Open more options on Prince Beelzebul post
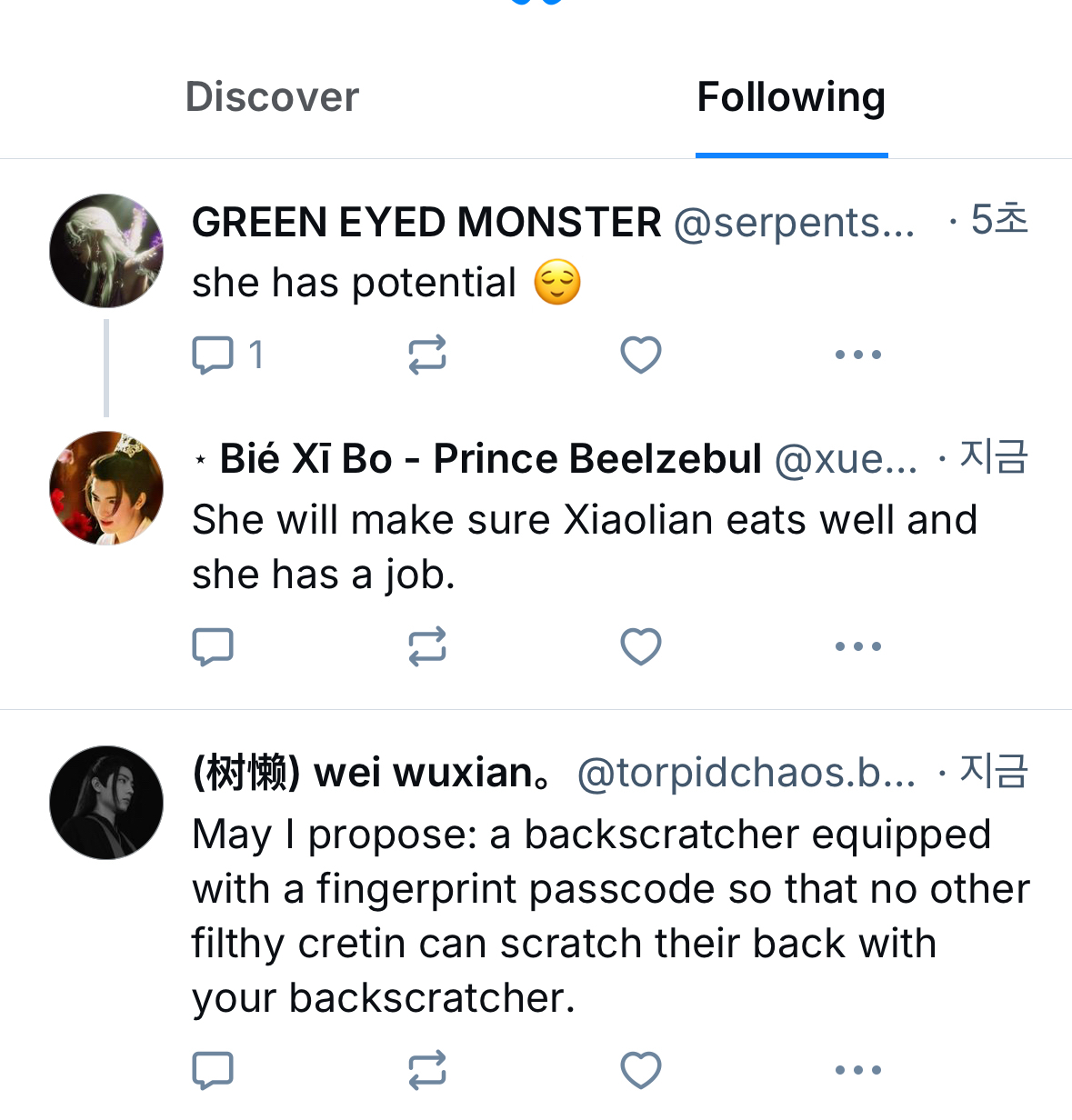Viewport: 1072px width, 1120px height. pyautogui.click(x=857, y=646)
